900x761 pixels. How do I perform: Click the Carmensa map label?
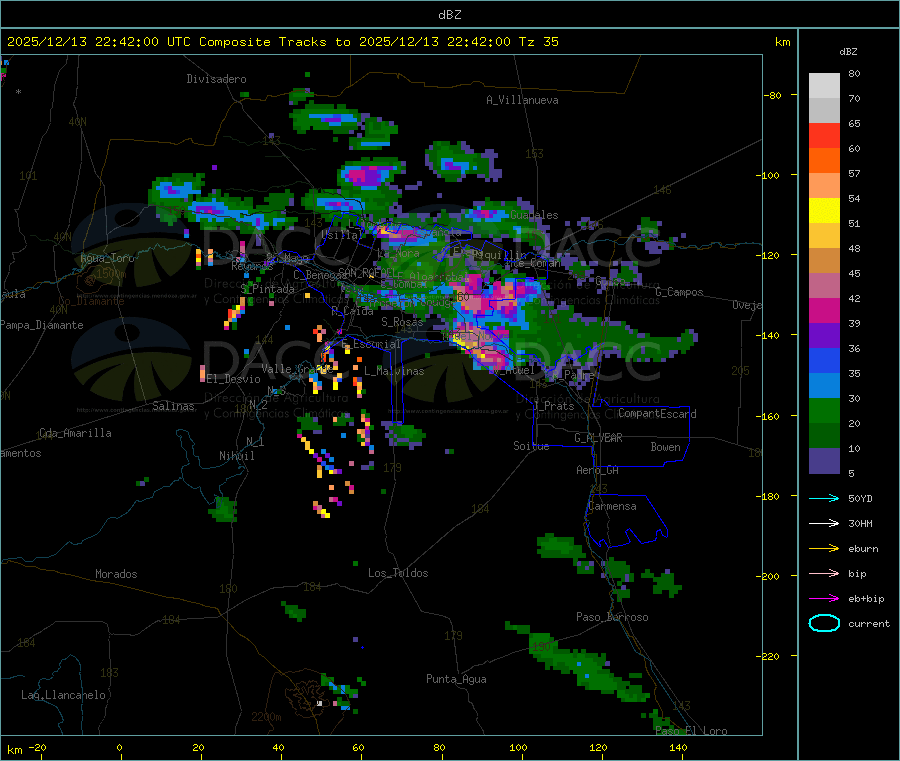coord(612,506)
